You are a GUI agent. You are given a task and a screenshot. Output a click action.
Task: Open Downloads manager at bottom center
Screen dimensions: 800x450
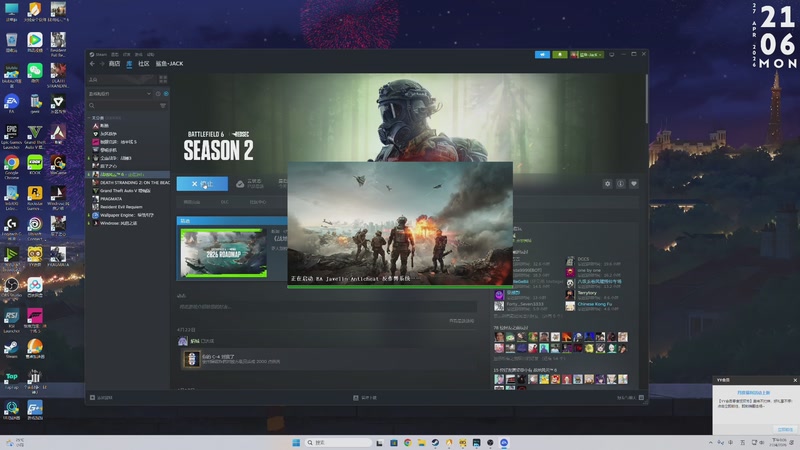tap(365, 397)
